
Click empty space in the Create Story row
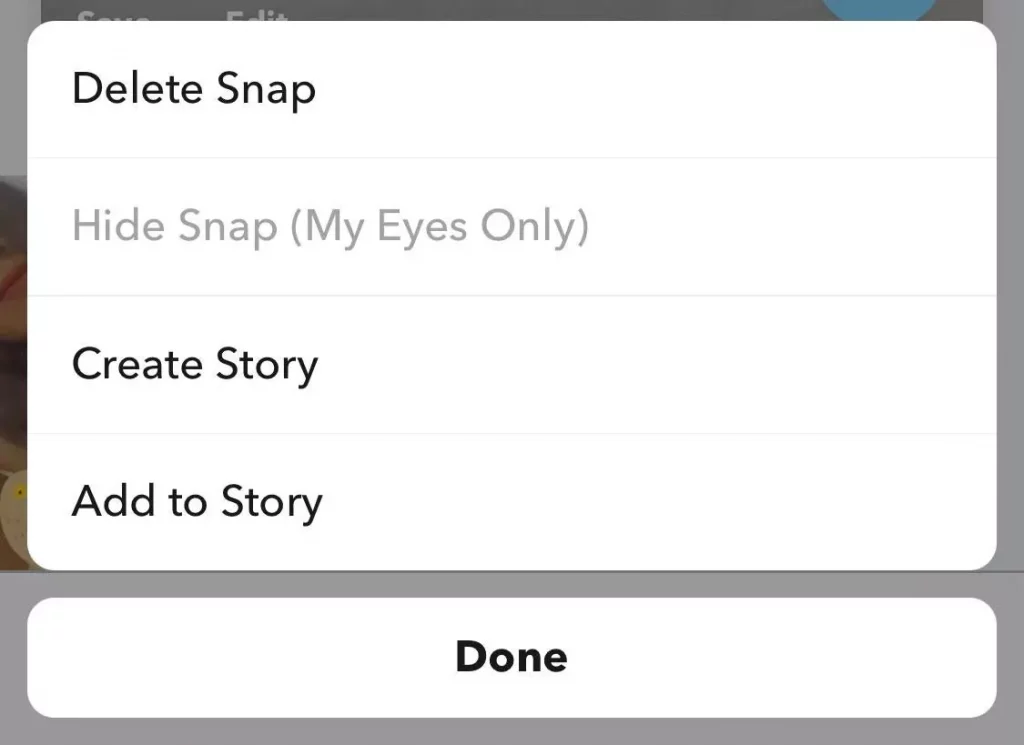coord(653,364)
